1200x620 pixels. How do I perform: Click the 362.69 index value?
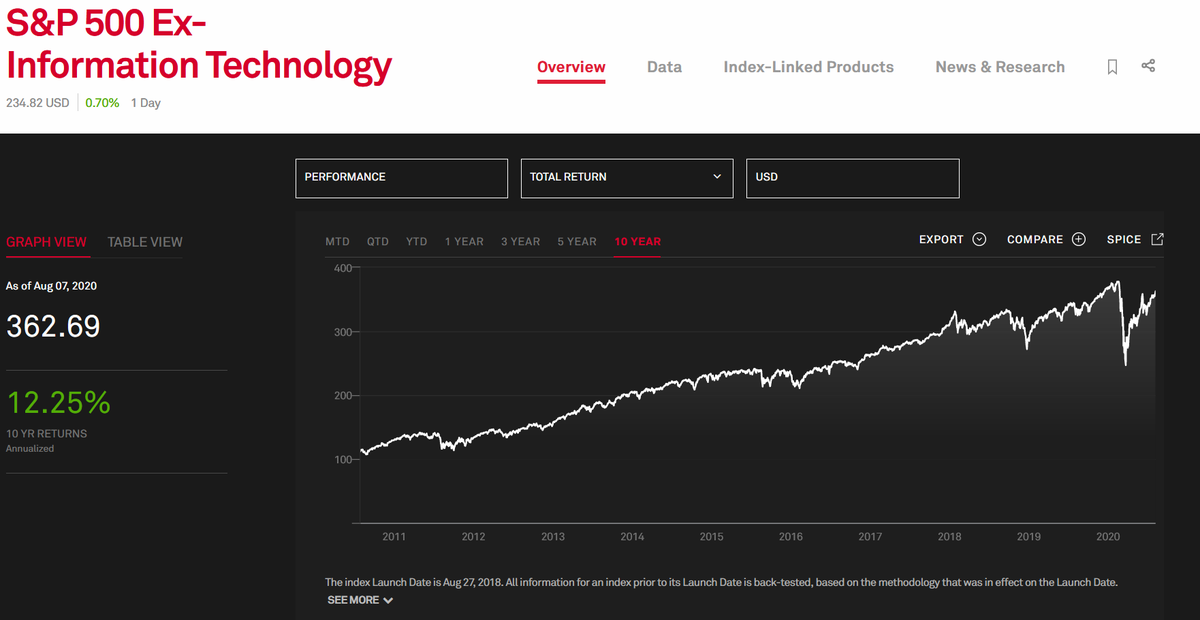coord(54,326)
